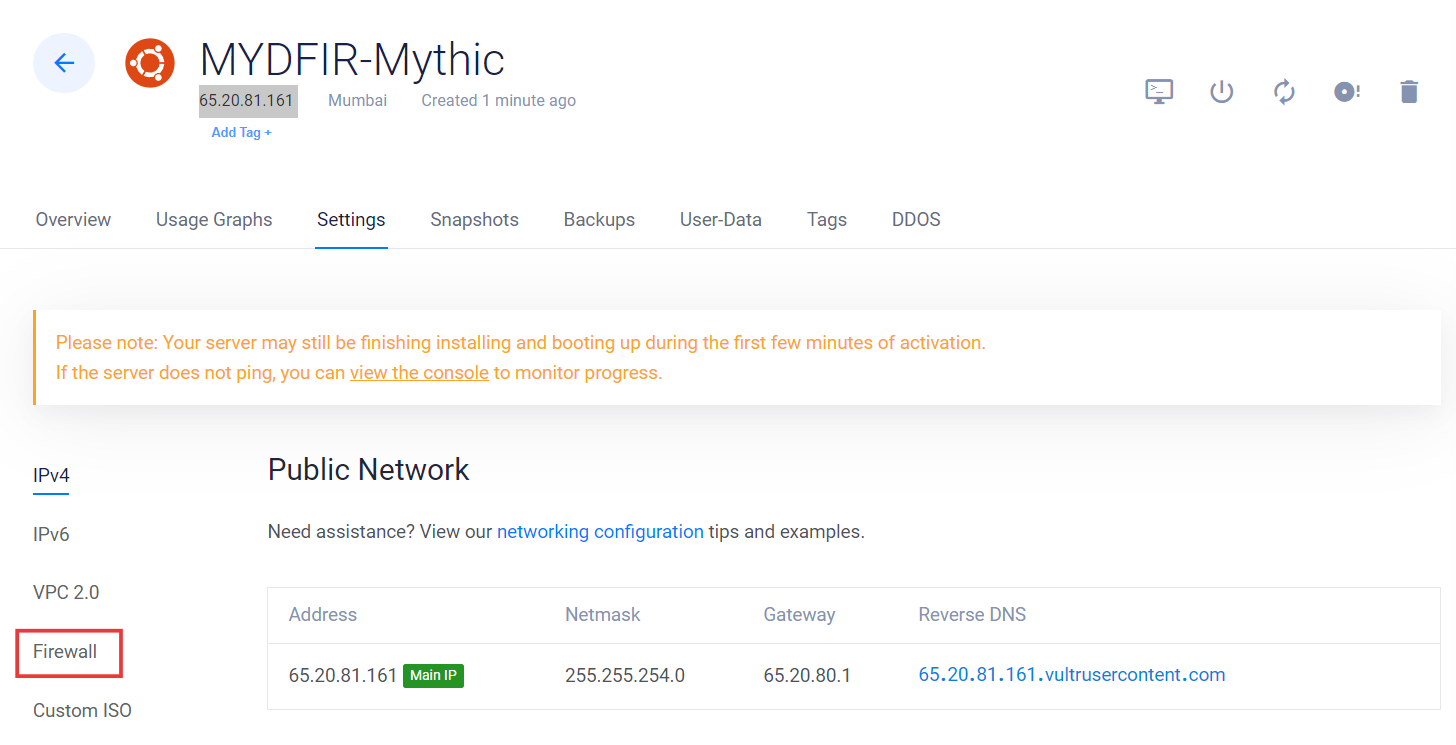Click the Mumbai location text
This screenshot has width=1456, height=745.
357,100
